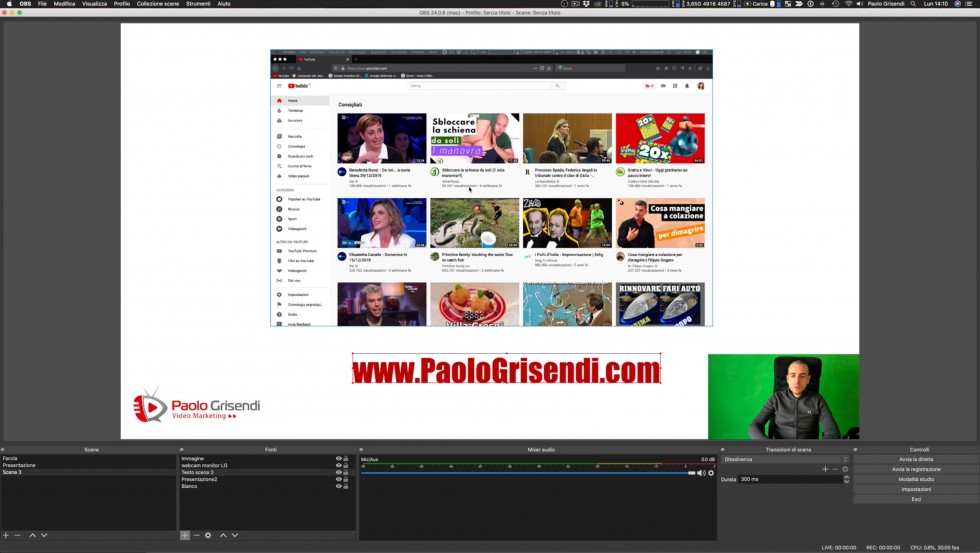Viewport: 980px width, 553px height.
Task: Mute the Mic/Aux speaker icon
Action: click(x=701, y=473)
